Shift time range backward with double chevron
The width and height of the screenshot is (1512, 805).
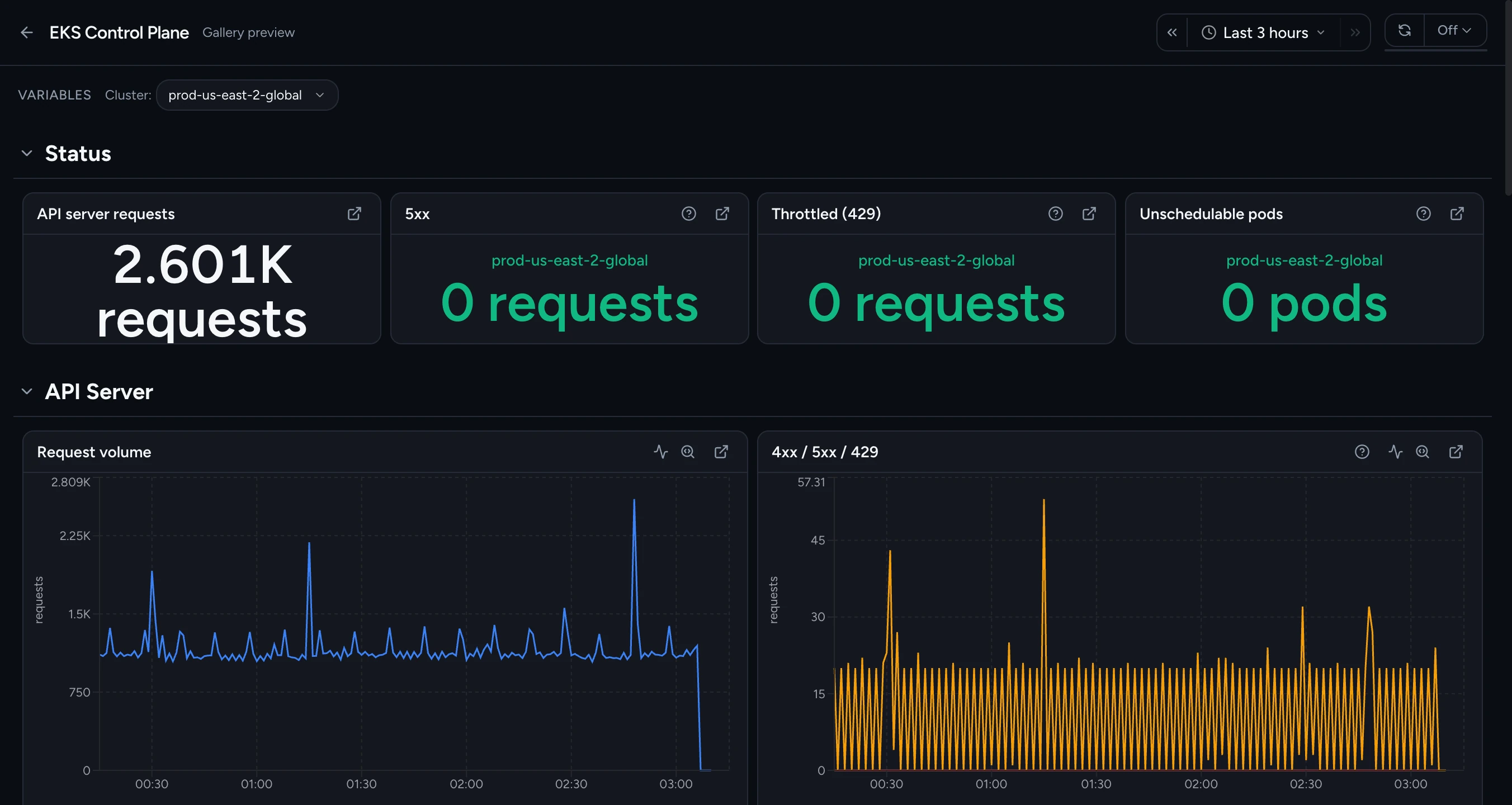[x=1171, y=32]
